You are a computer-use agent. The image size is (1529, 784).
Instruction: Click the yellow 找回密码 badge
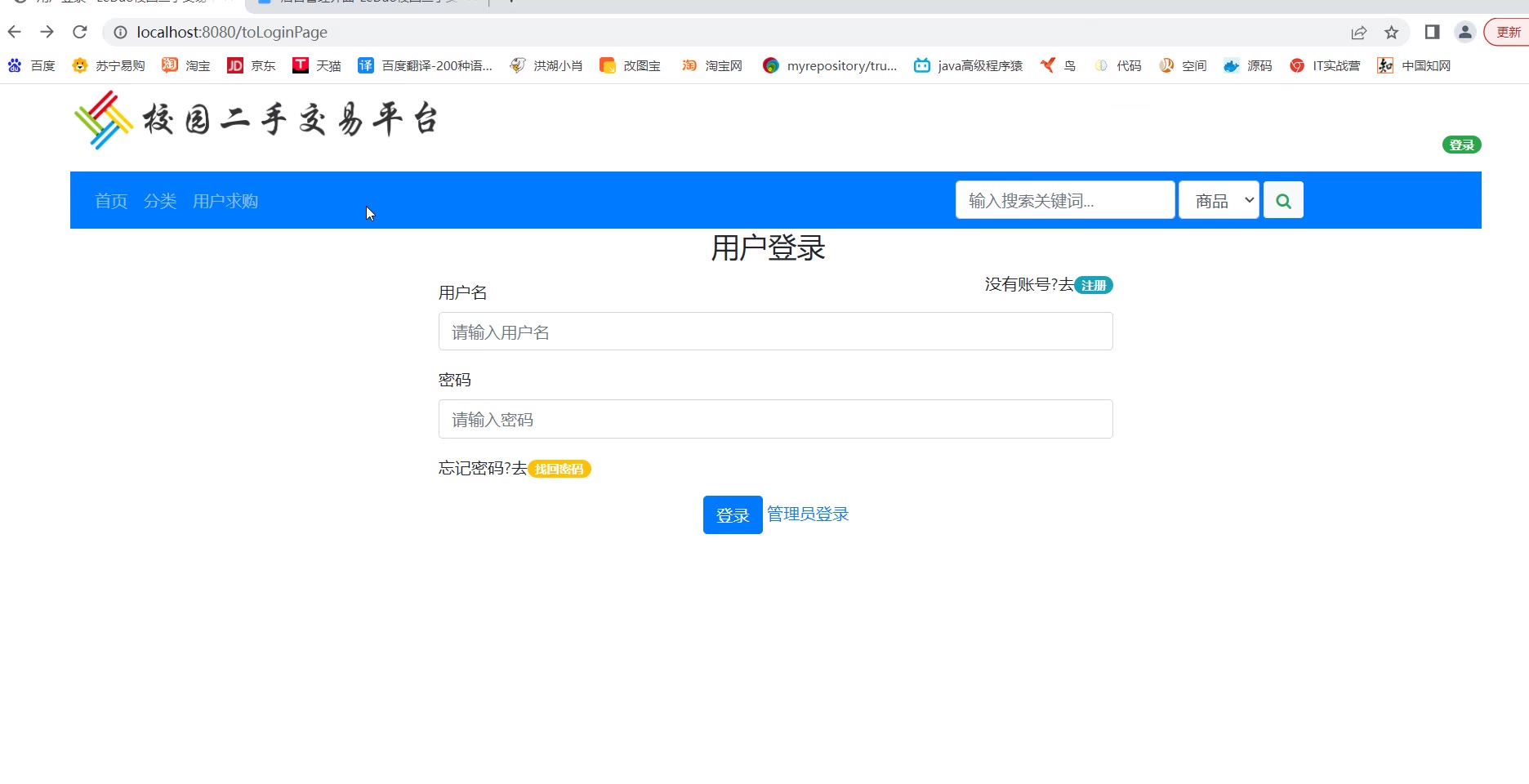point(559,469)
